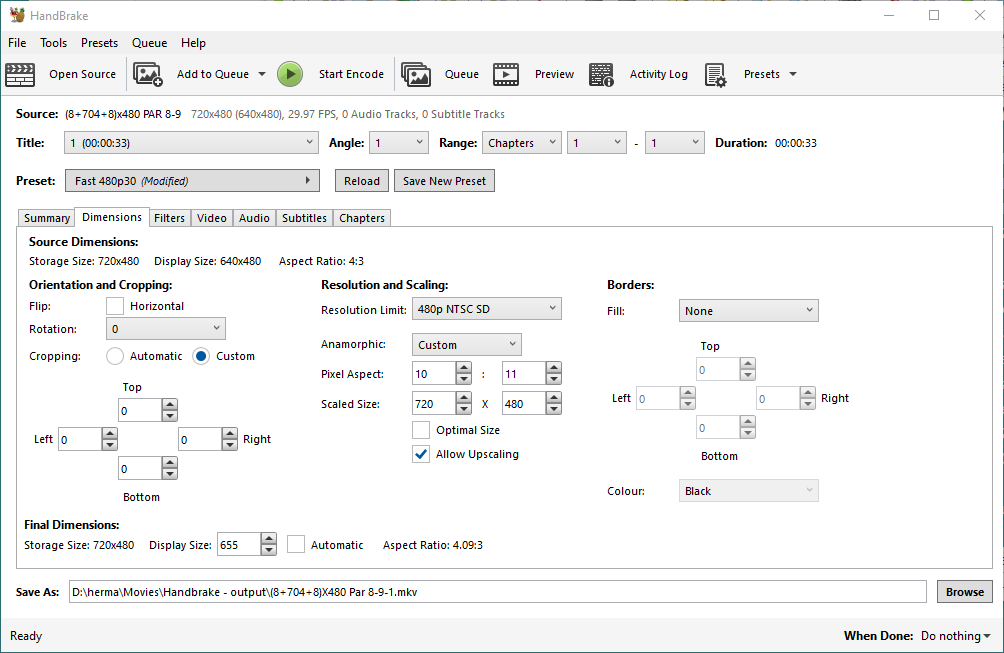Select Automatic cropping radio button

pyautogui.click(x=115, y=356)
